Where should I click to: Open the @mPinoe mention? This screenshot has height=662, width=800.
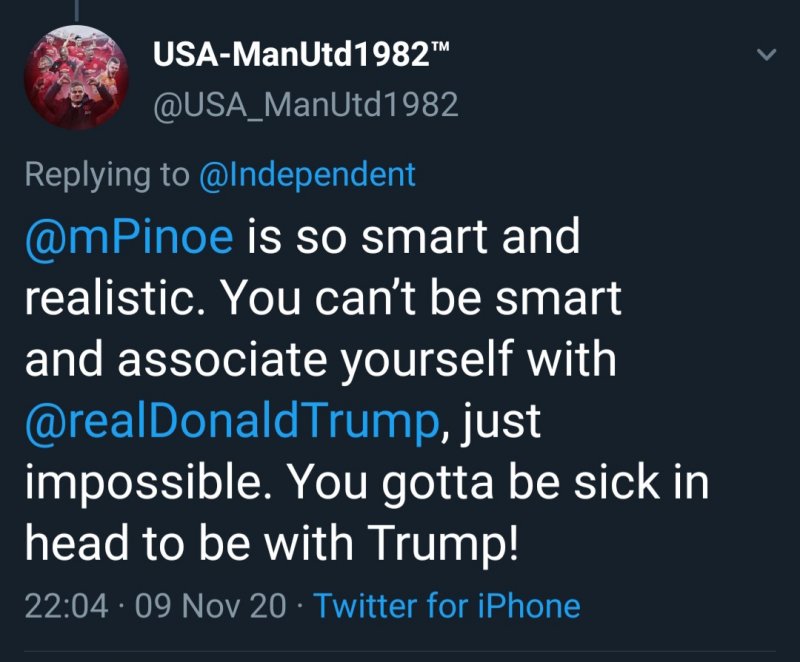[x=129, y=237]
